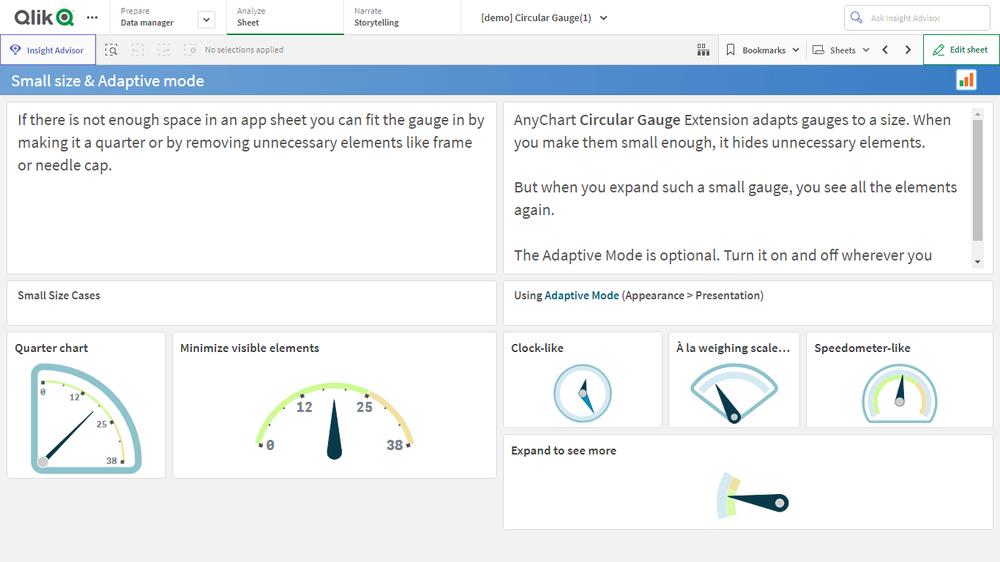Click the text box scrollbar down arrow

pos(977,261)
